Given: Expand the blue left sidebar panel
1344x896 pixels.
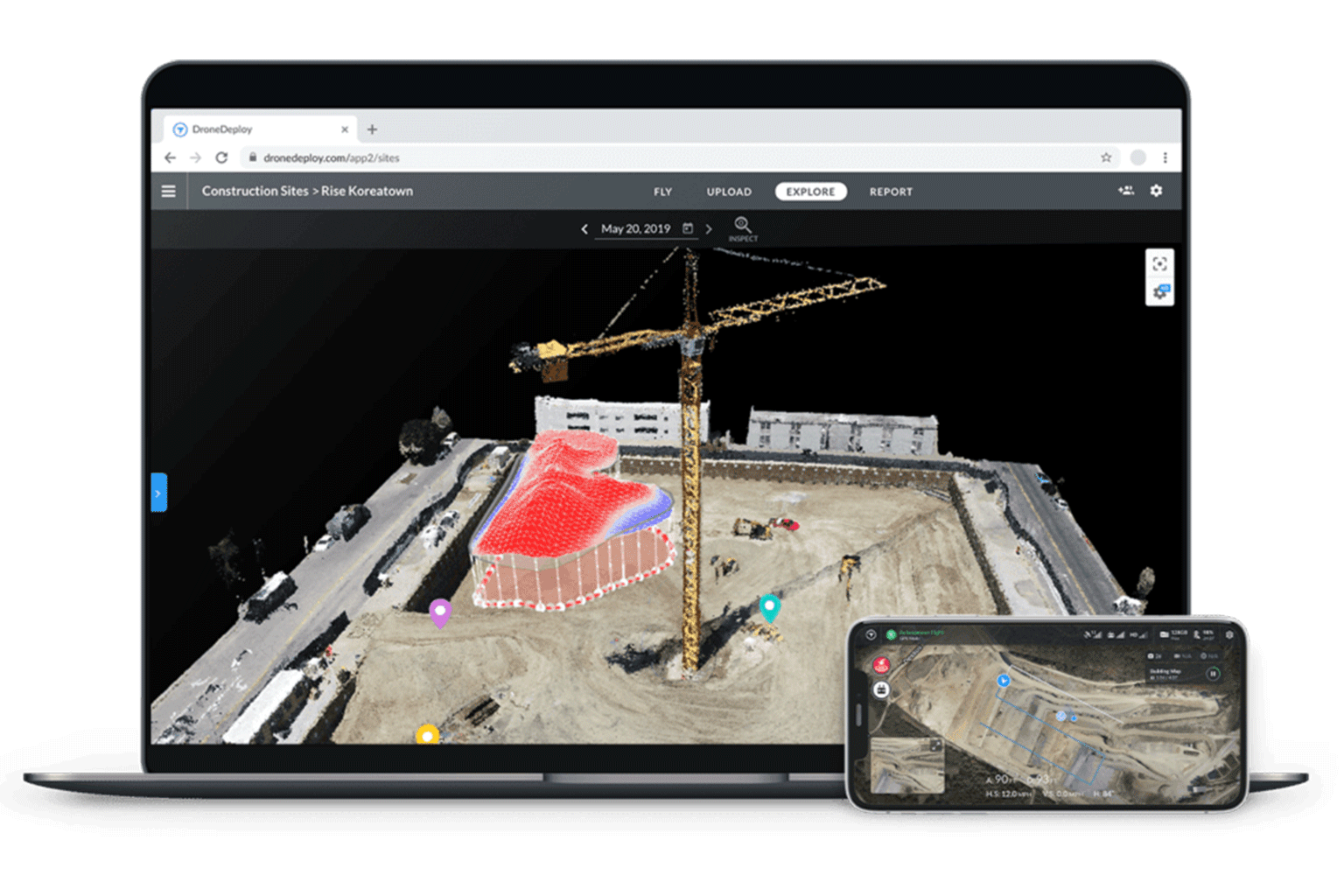Looking at the screenshot, I should point(158,493).
